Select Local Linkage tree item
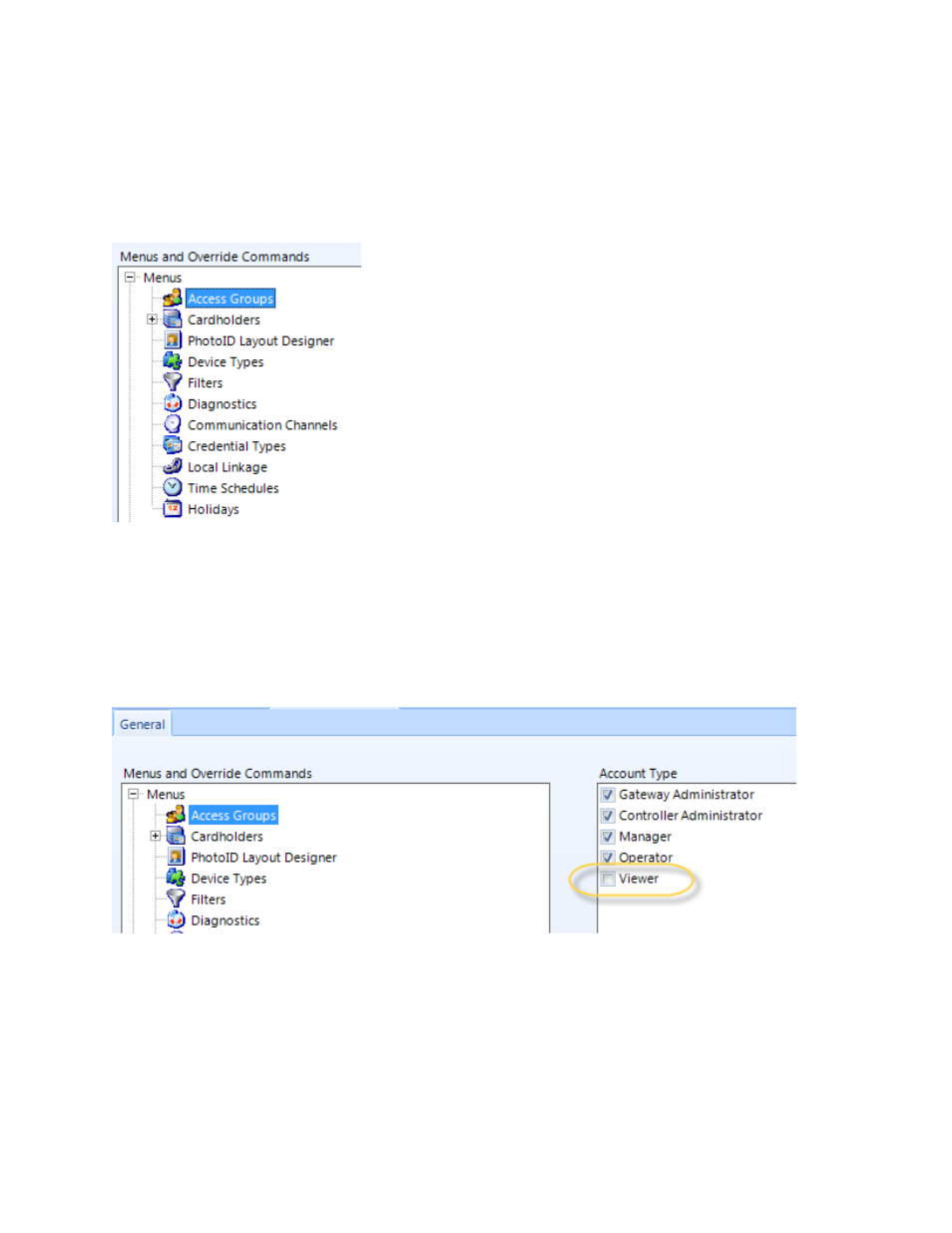The width and height of the screenshot is (952, 1233). pos(228,466)
